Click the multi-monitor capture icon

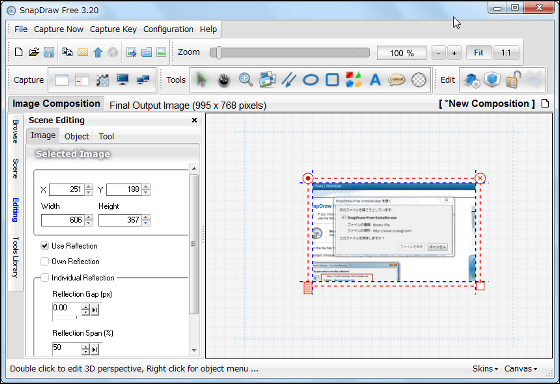[143, 80]
